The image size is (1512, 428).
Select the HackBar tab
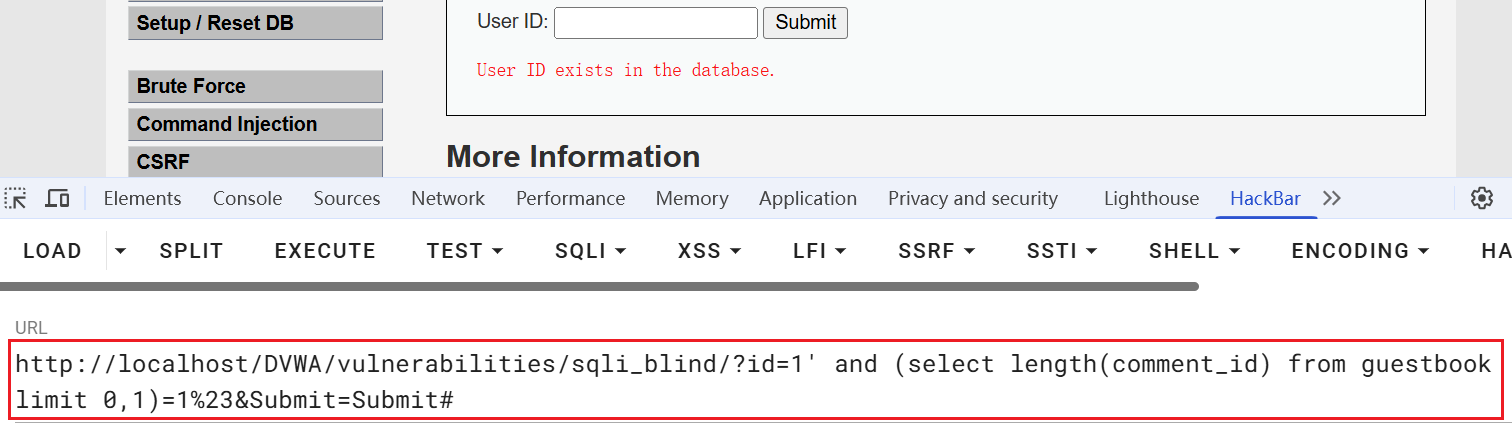[x=1265, y=199]
